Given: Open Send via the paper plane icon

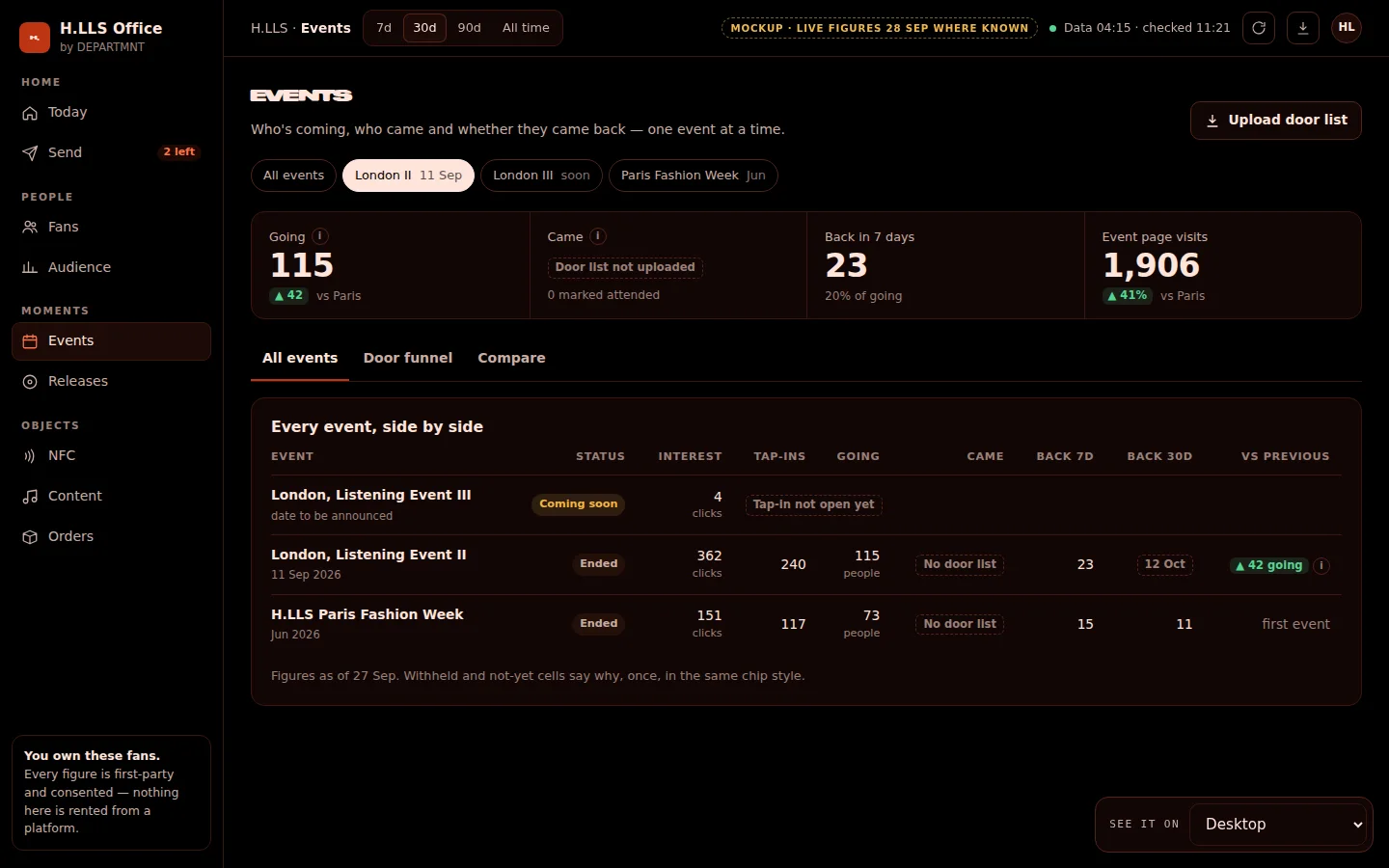Looking at the screenshot, I should click(30, 153).
